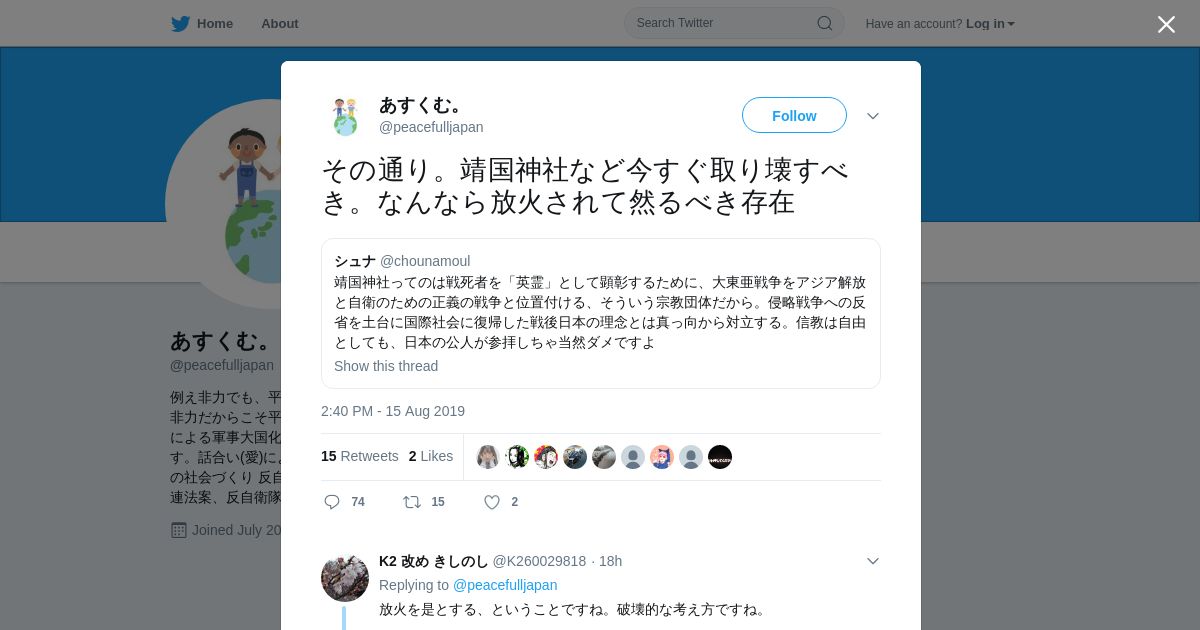Open the first liker's avatar thumbnail

488,457
